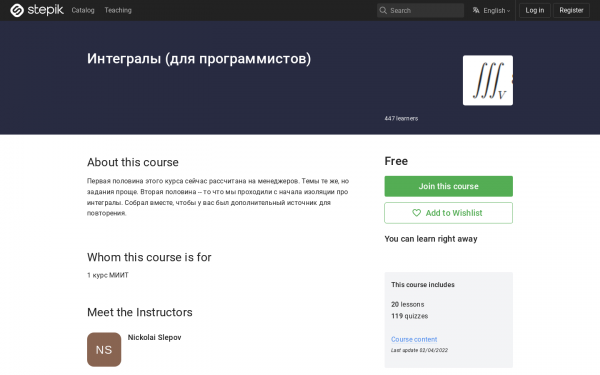Click the language translate icon
Screen dimensions: 600x375
coord(476,10)
